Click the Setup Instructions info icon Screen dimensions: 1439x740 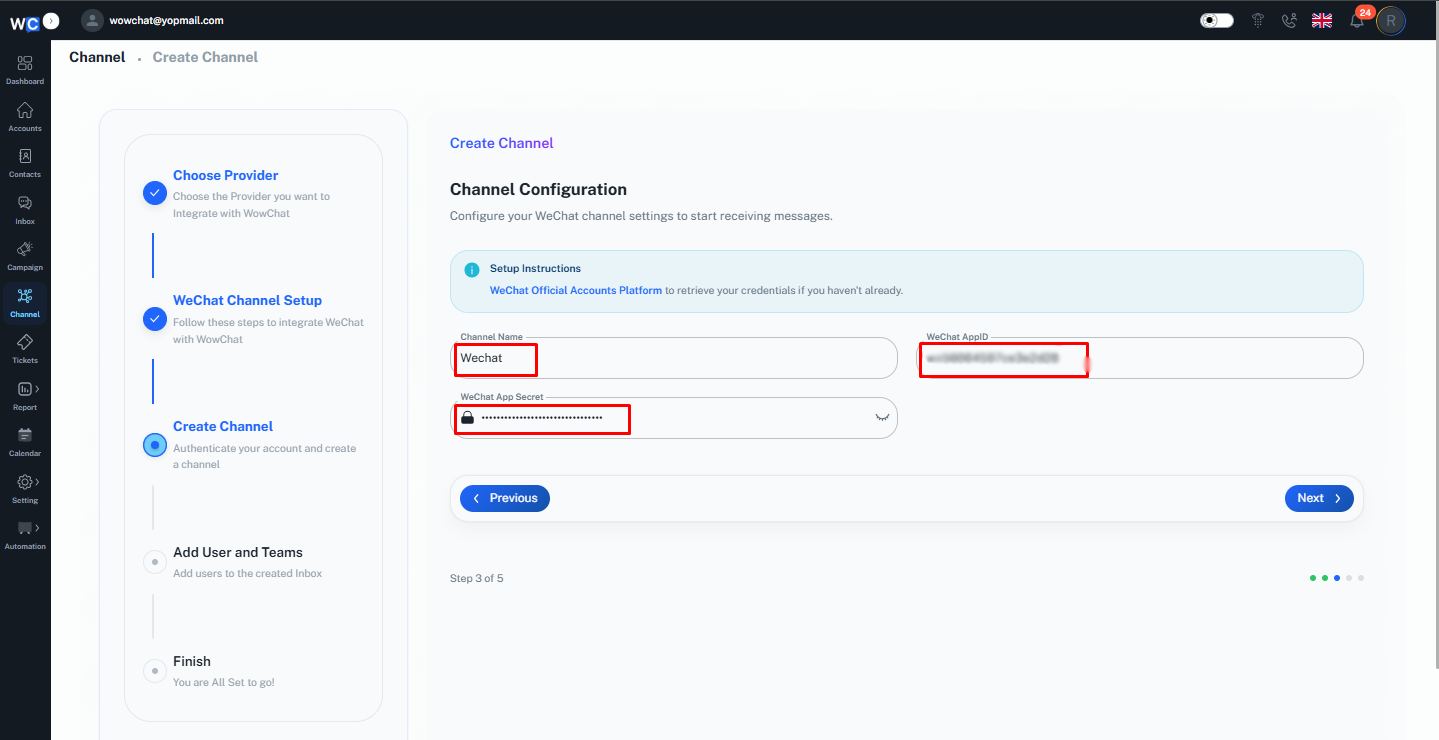coord(472,270)
